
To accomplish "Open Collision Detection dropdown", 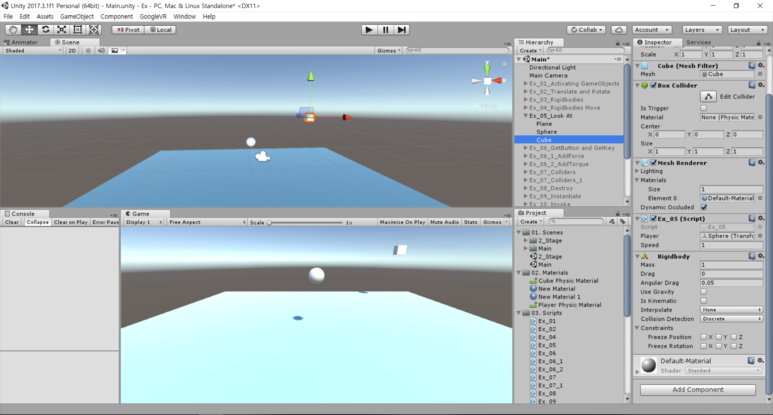I will [x=731, y=319].
